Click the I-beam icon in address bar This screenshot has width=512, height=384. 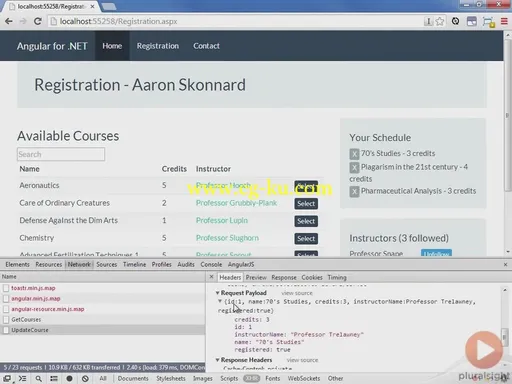point(428,21)
